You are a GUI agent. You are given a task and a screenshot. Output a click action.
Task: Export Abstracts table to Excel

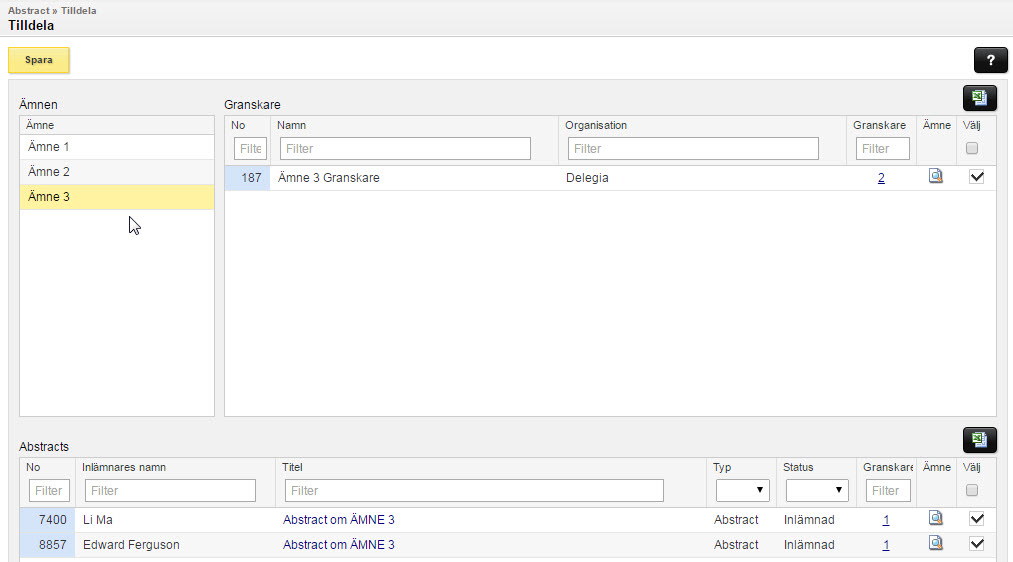click(979, 440)
